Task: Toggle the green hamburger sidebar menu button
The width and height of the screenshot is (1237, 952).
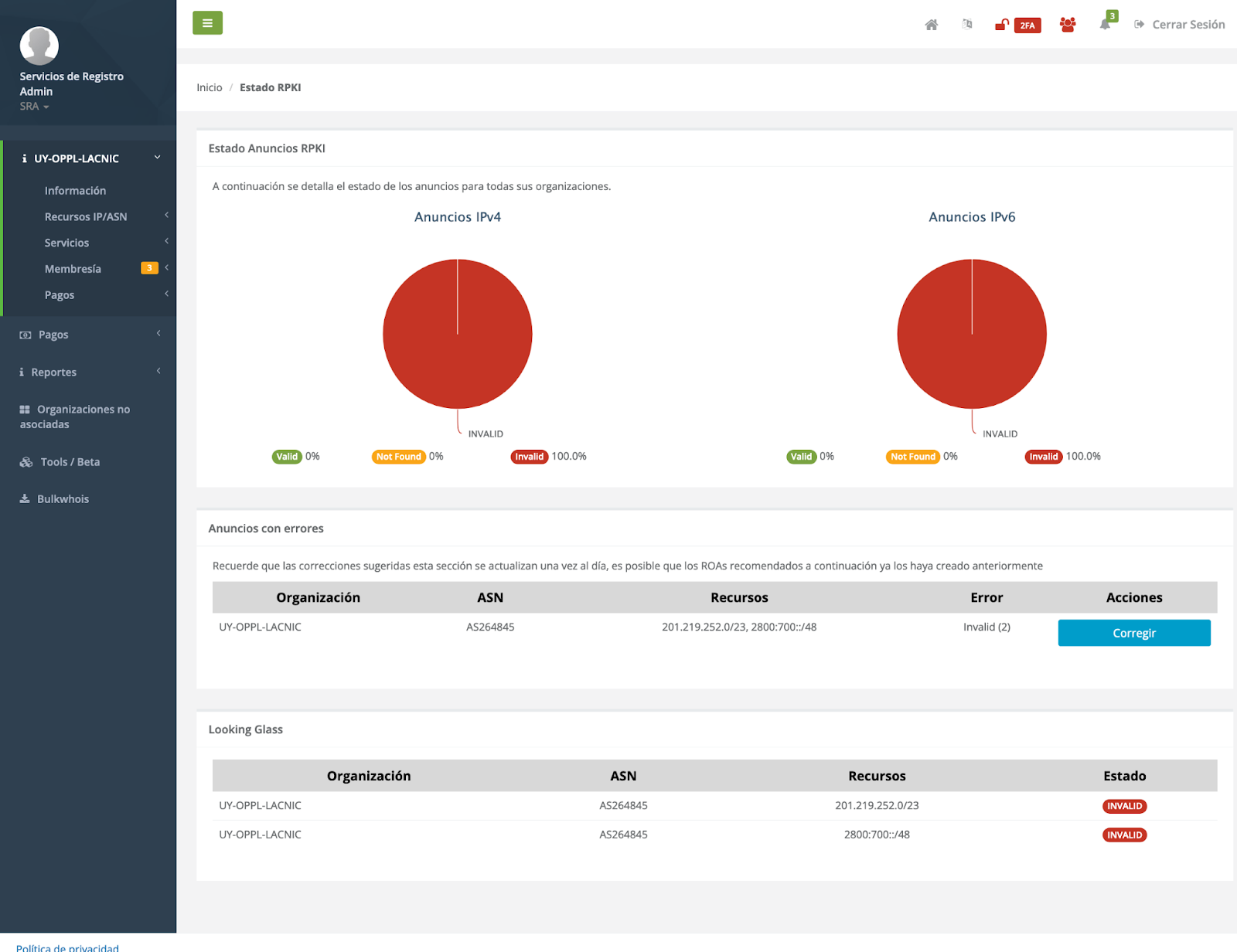Action: point(207,23)
